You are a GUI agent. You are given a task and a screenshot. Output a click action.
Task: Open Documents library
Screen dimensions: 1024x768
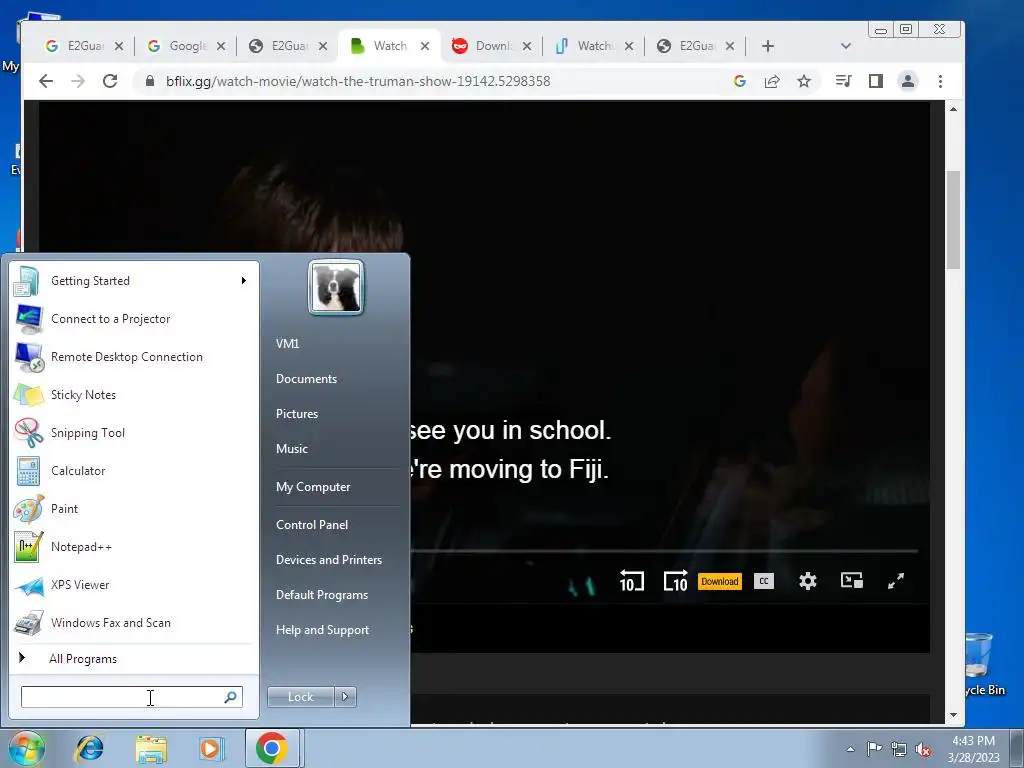pos(306,379)
